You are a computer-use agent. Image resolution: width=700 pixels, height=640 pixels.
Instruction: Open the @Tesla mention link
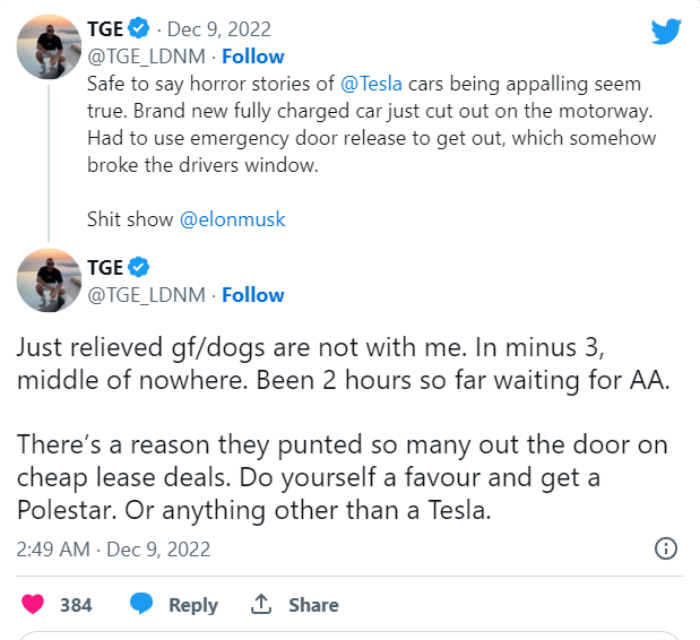[372, 83]
